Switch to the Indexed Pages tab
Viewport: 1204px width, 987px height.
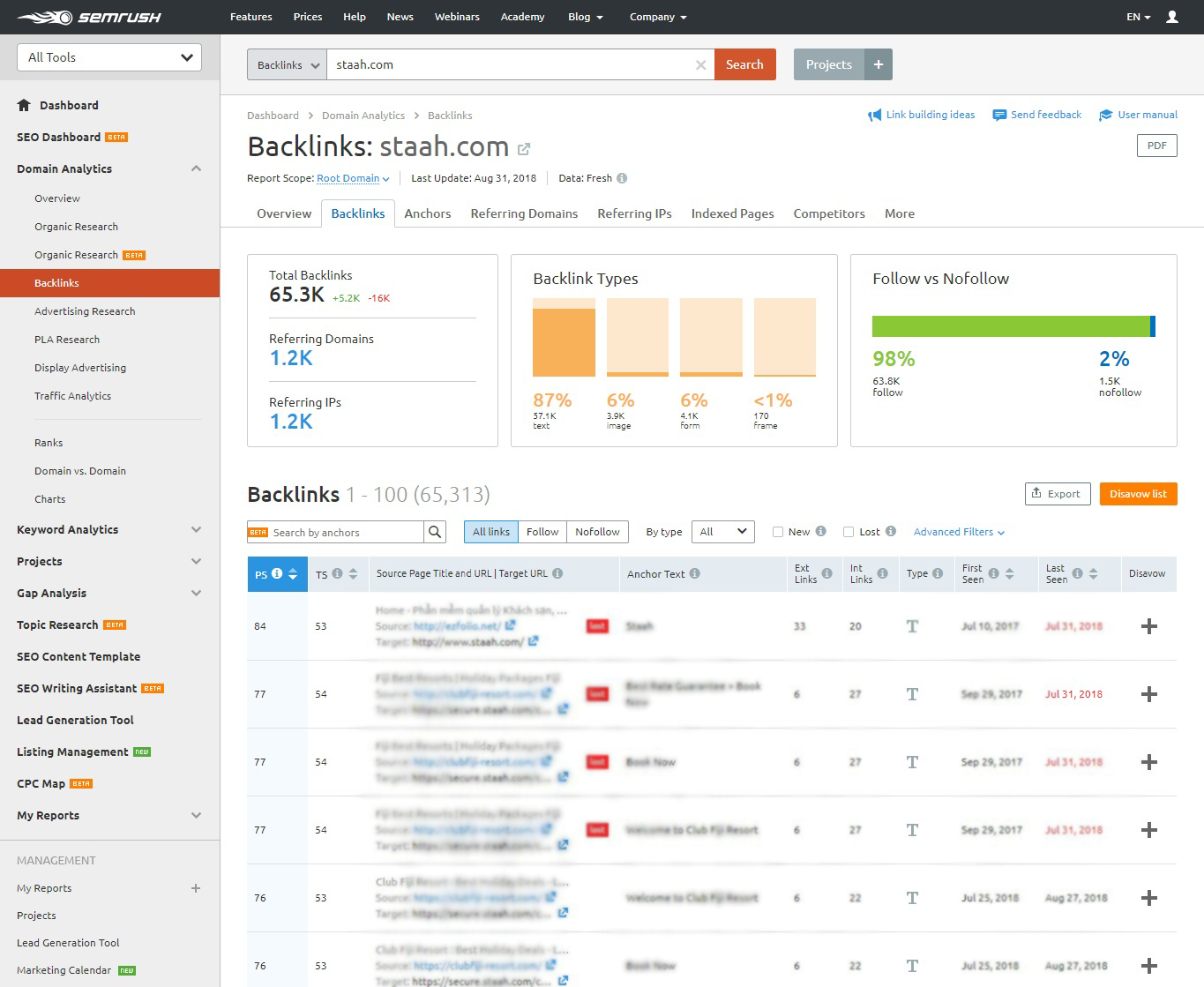pyautogui.click(x=732, y=213)
